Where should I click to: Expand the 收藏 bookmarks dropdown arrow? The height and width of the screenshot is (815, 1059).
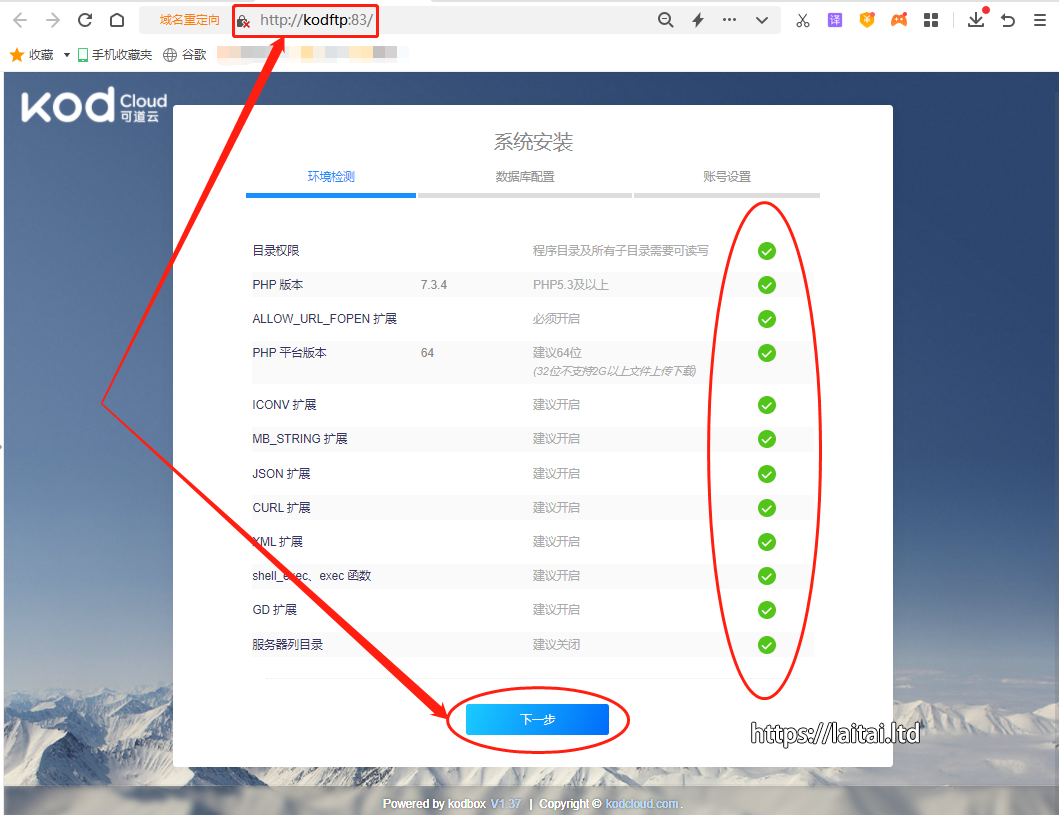tap(67, 55)
